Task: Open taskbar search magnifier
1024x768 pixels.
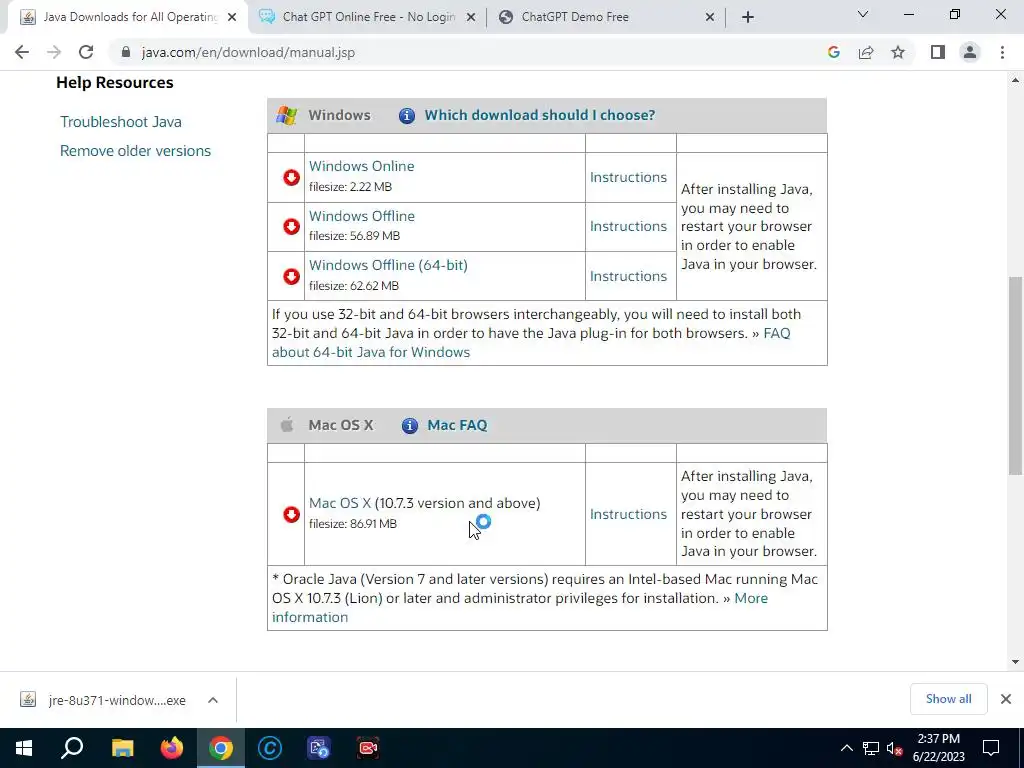Action: tap(72, 748)
